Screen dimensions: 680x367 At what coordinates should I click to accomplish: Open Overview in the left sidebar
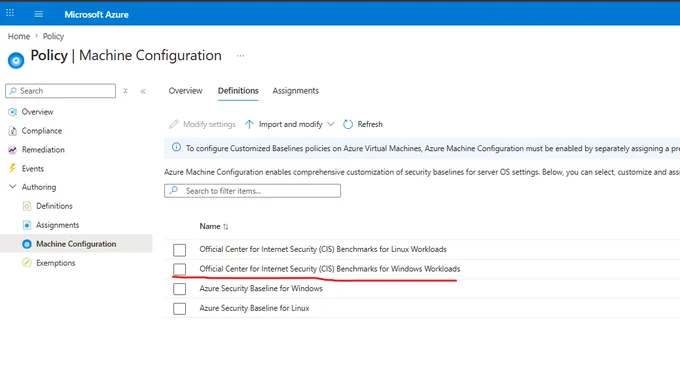tap(37, 111)
